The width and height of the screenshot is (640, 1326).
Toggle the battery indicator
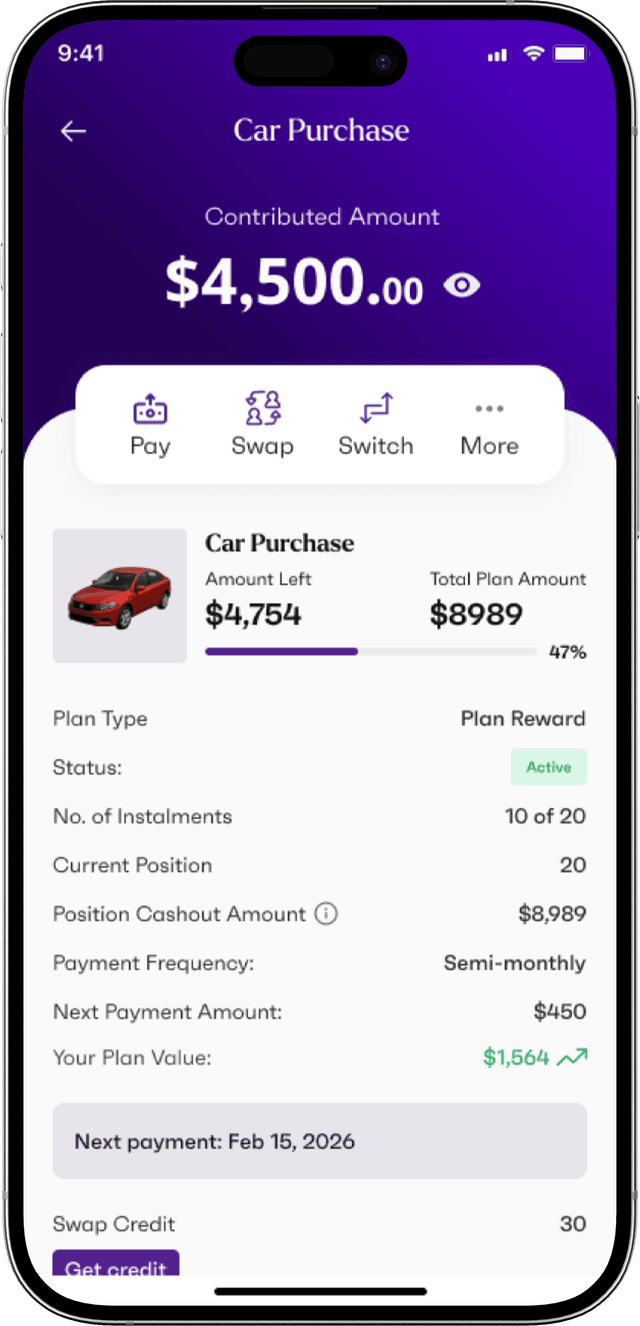pyautogui.click(x=568, y=54)
